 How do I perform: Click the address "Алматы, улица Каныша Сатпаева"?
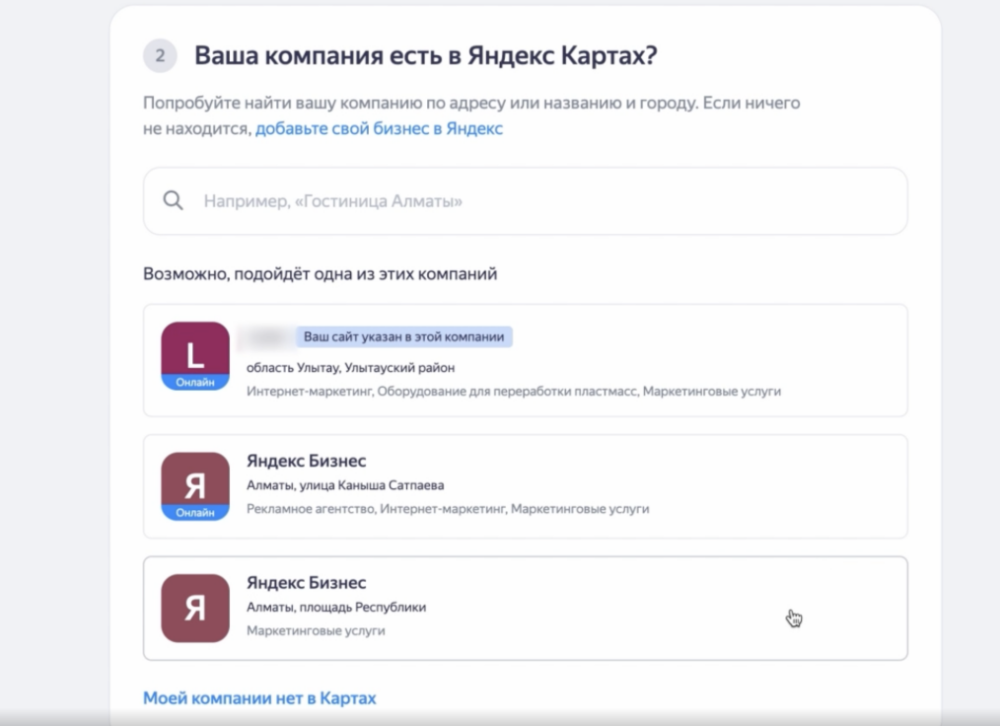345,485
